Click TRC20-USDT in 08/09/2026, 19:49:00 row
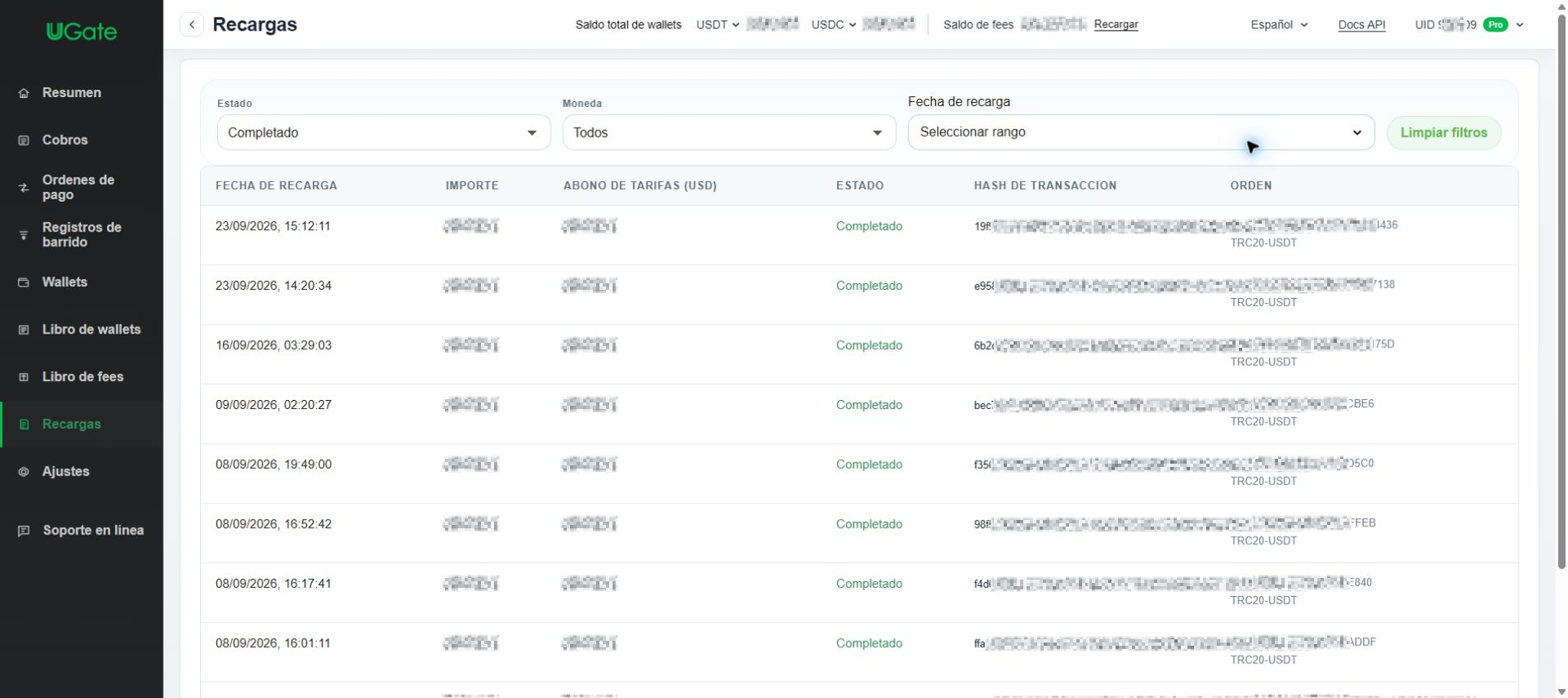Screen dimensions: 1568x698 pyautogui.click(x=1263, y=482)
